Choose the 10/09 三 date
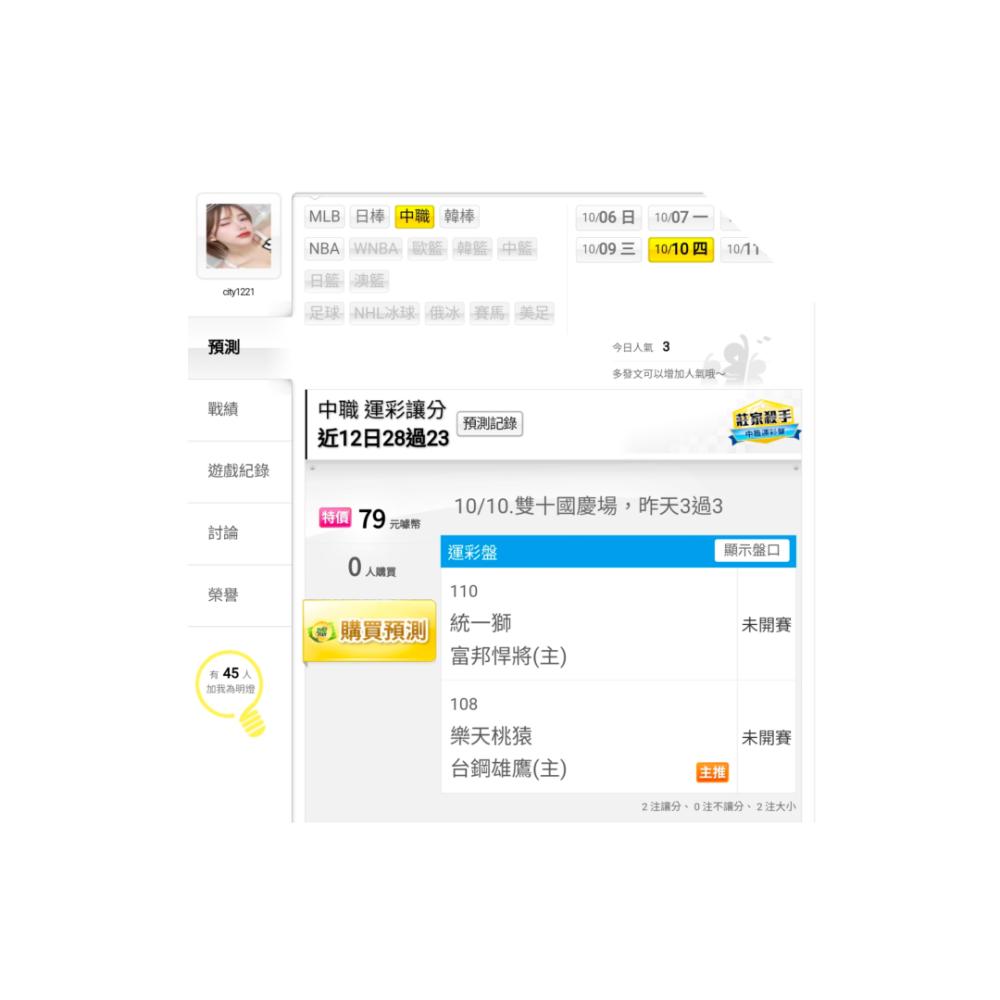This screenshot has height=1000, width=1000. tap(608, 249)
